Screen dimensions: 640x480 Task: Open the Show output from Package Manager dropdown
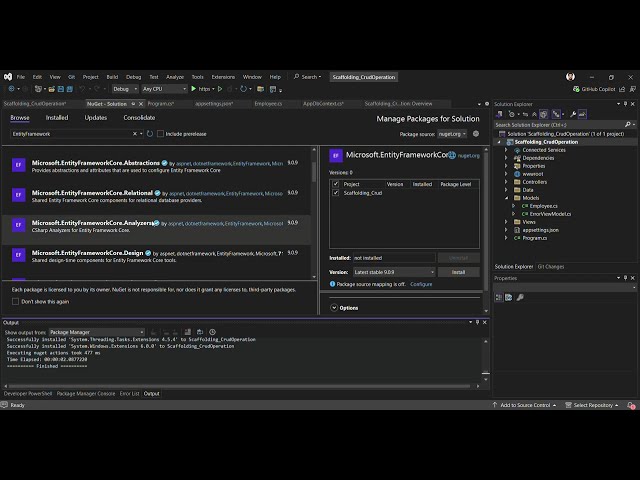(x=97, y=332)
